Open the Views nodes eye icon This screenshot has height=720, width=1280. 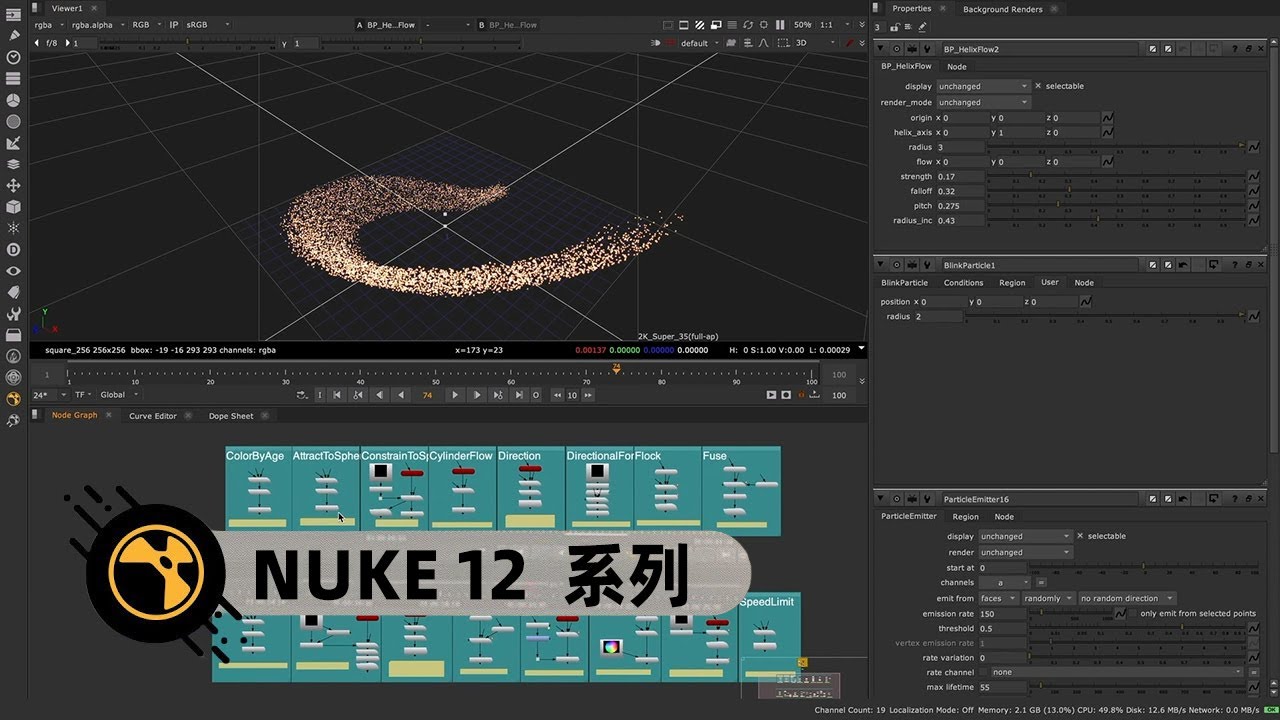coord(14,271)
